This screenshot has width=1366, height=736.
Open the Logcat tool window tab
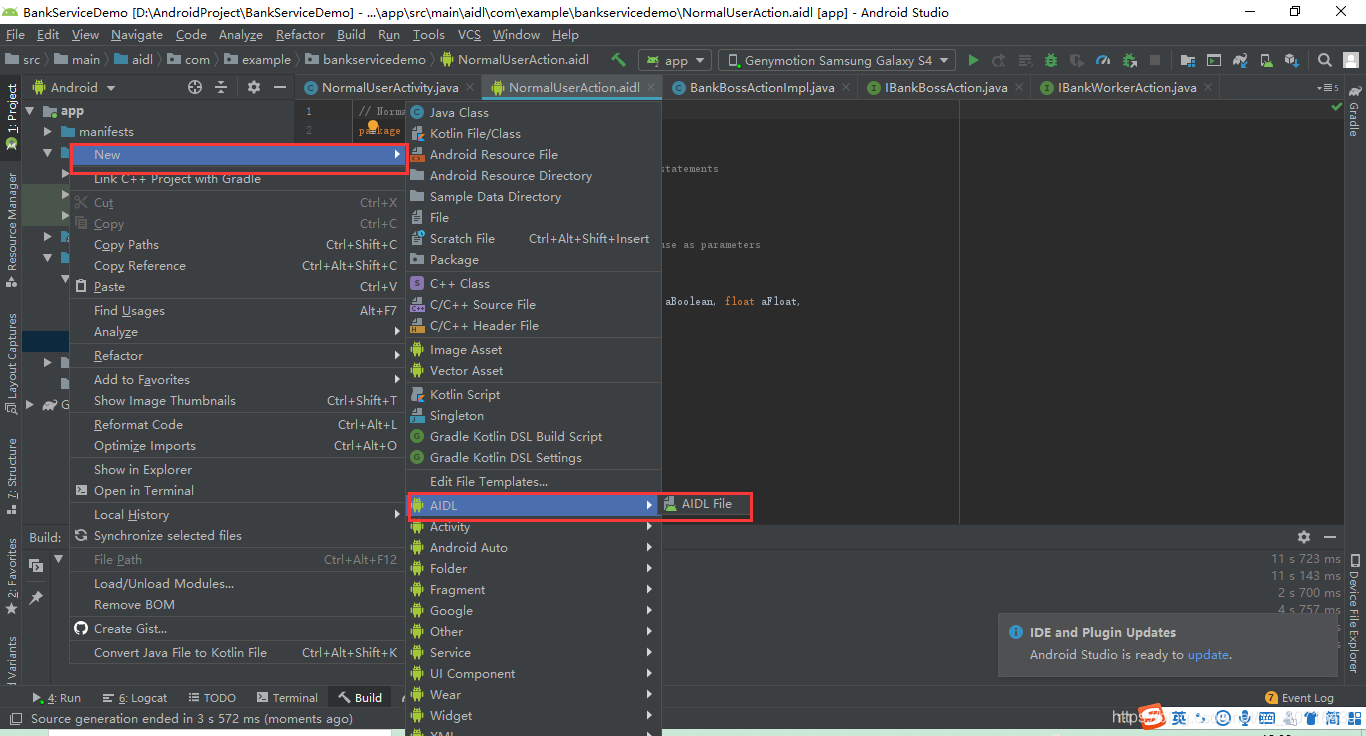pyautogui.click(x=135, y=698)
